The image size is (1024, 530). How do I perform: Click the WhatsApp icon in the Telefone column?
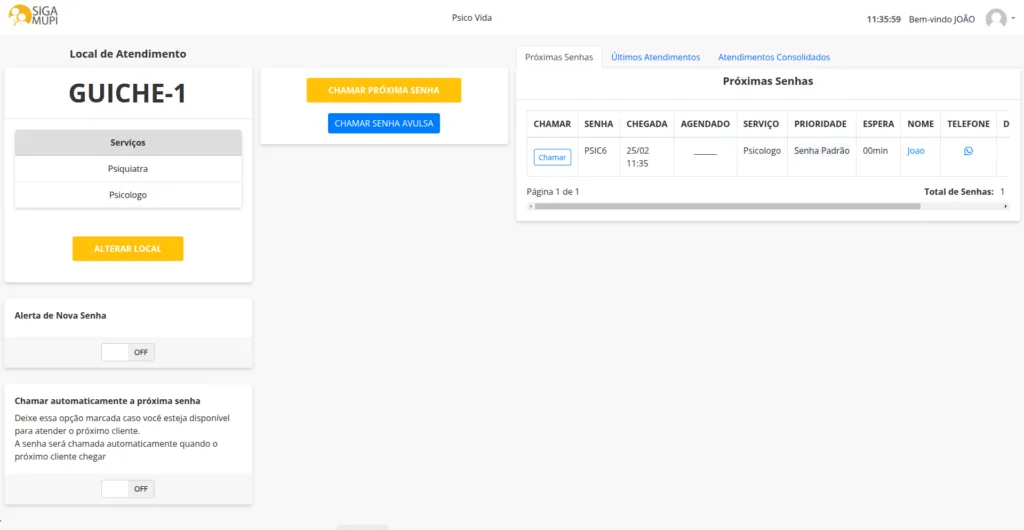968,151
